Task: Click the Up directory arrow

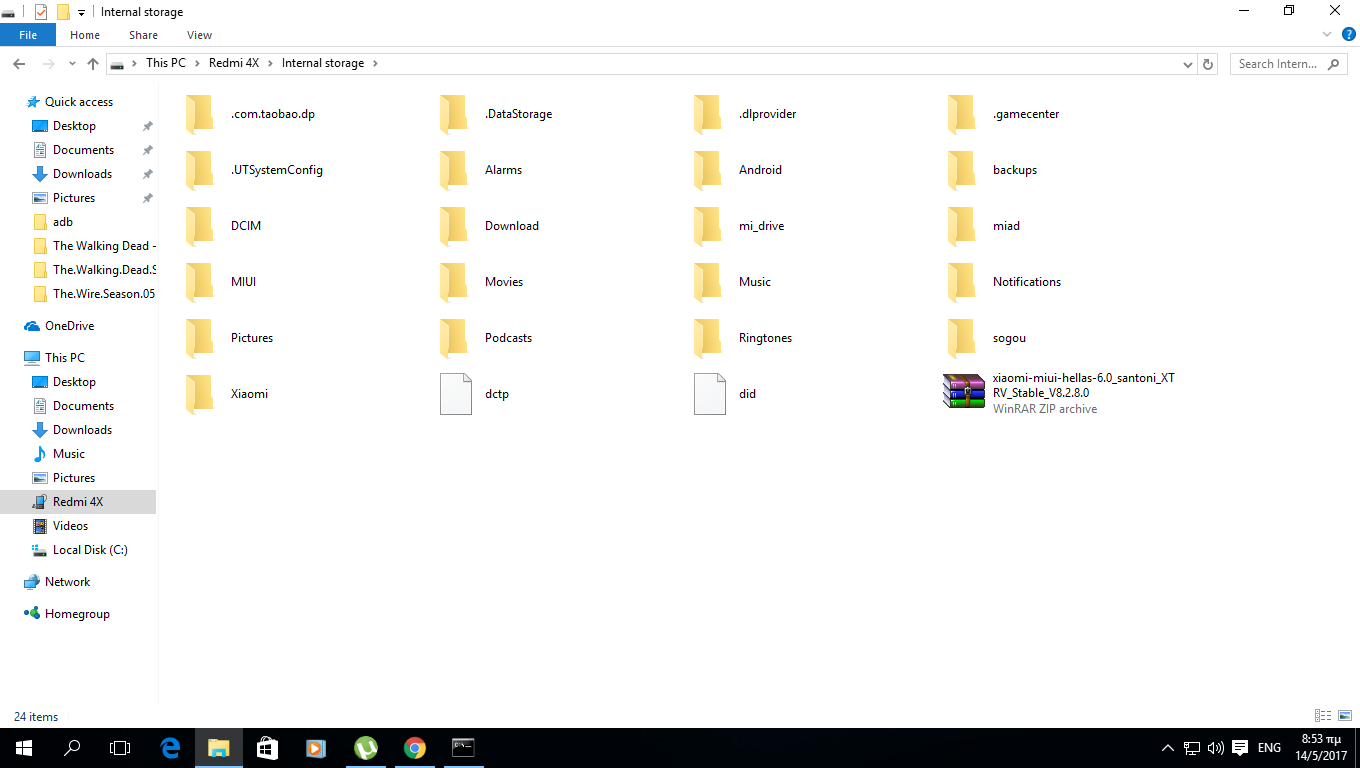Action: click(93, 64)
